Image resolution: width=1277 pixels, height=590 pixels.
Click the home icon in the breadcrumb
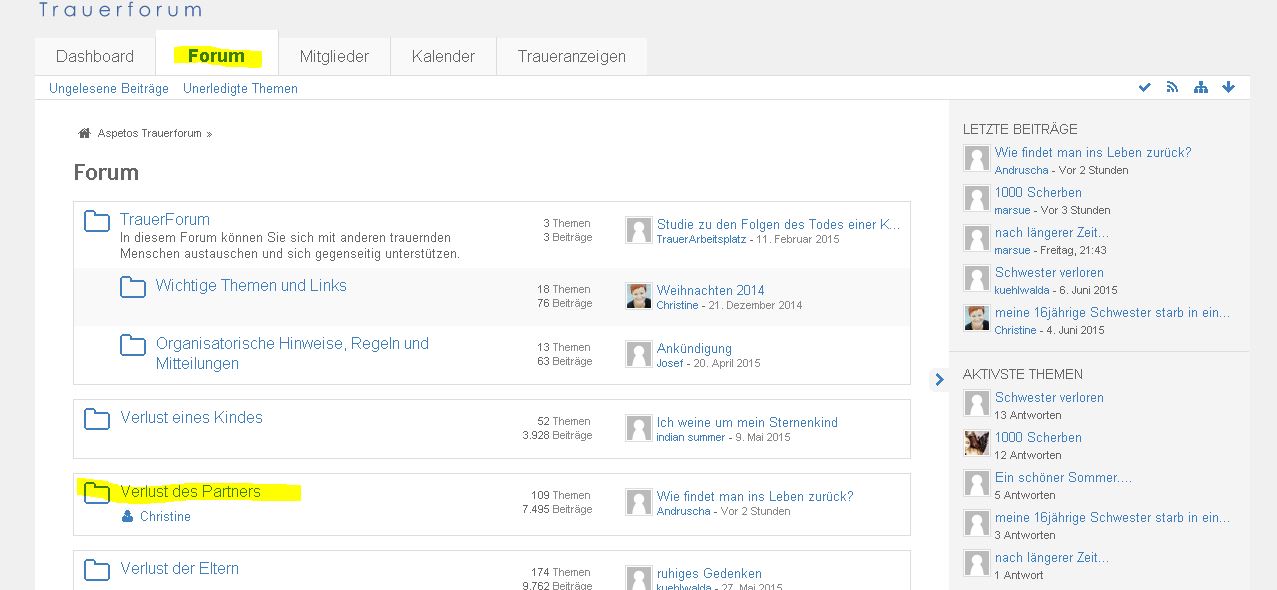(x=84, y=133)
